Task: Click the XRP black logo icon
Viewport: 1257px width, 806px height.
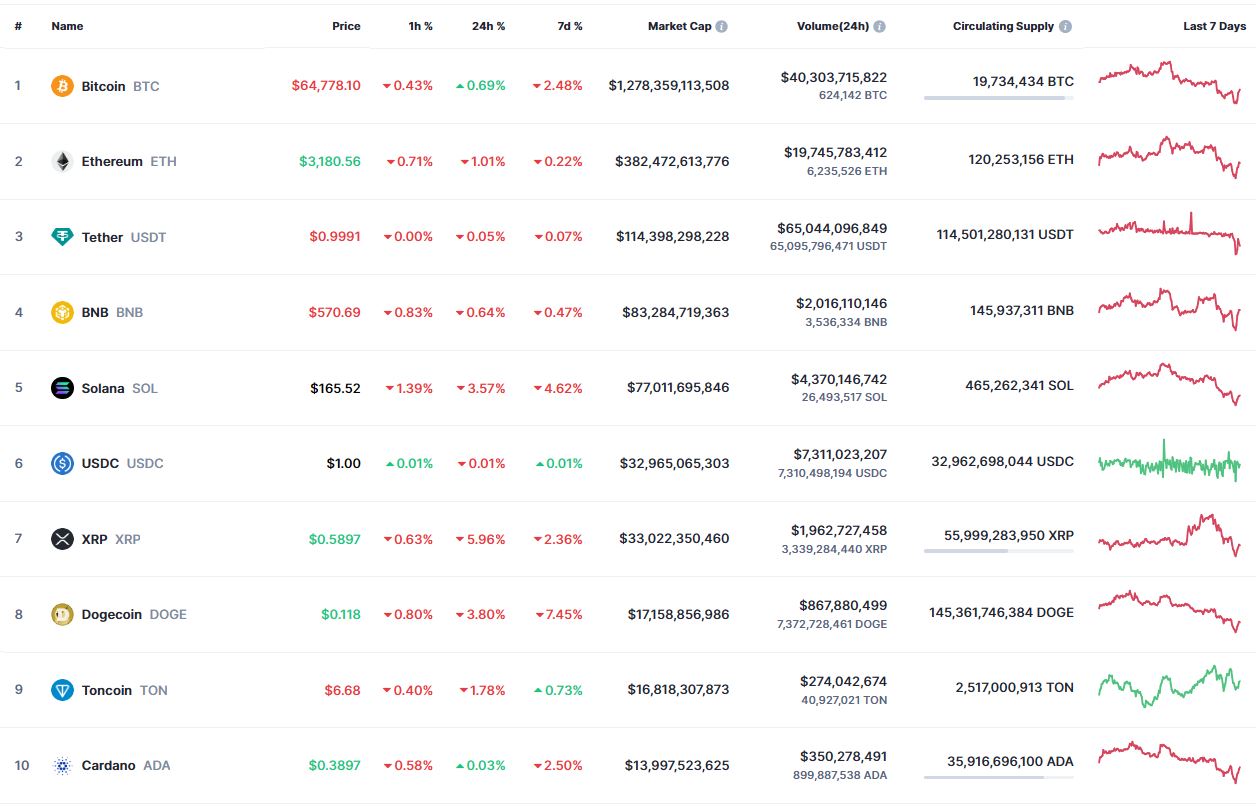Action: point(62,539)
